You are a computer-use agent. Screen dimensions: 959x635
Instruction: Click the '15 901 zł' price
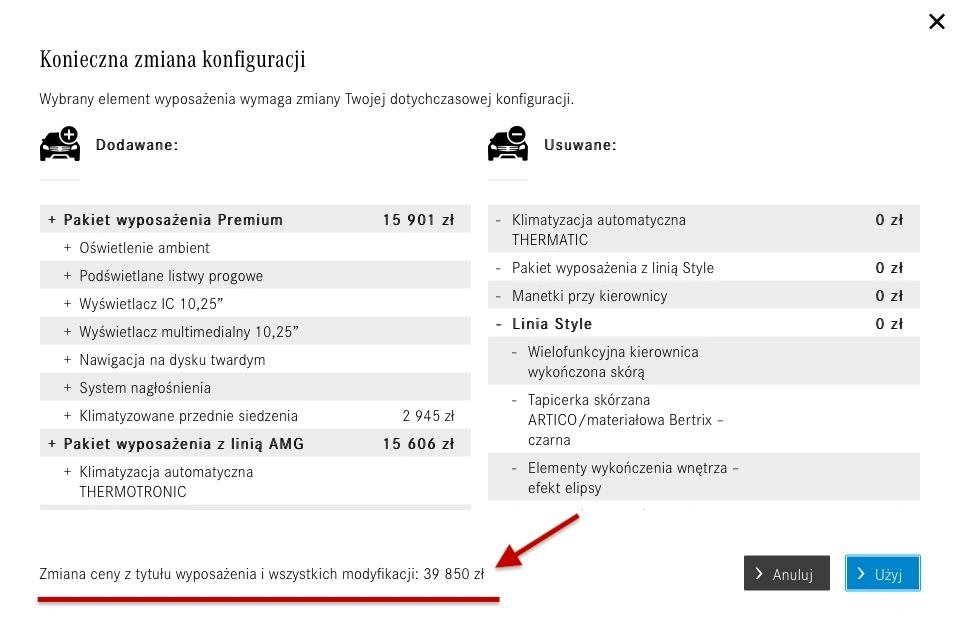[x=418, y=220]
